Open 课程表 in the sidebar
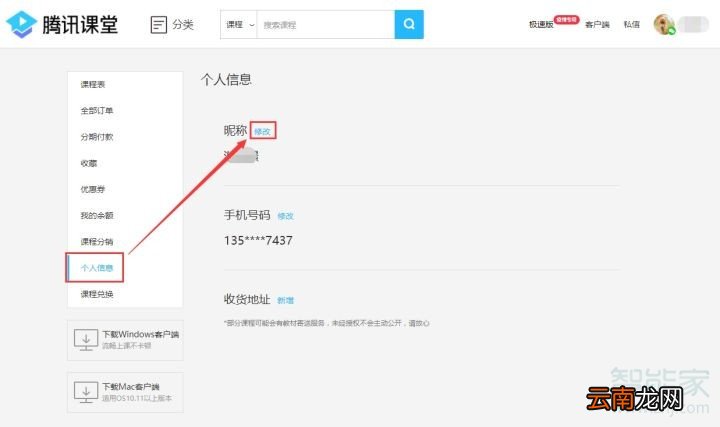The height and width of the screenshot is (427, 720). click(93, 84)
